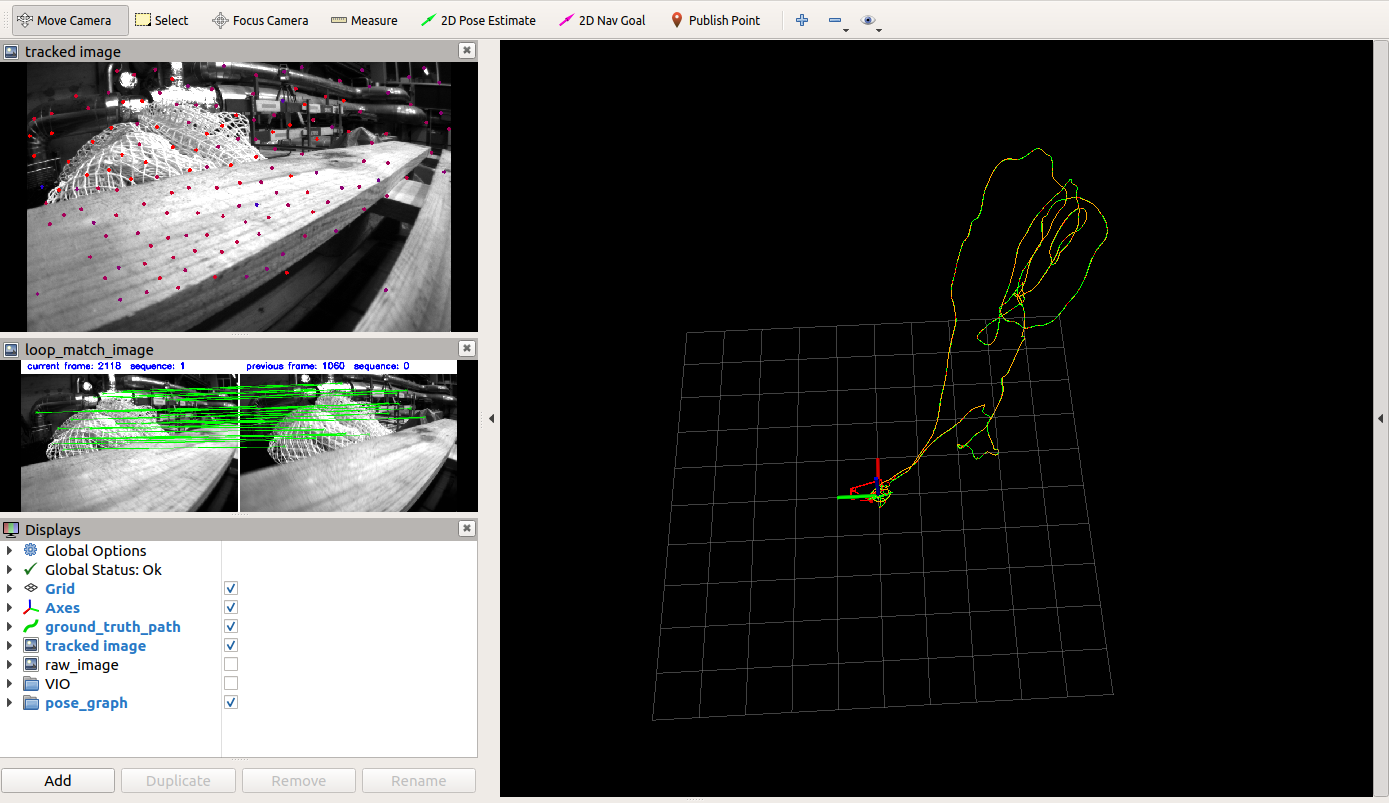Expand the Global Status row

pos(10,570)
